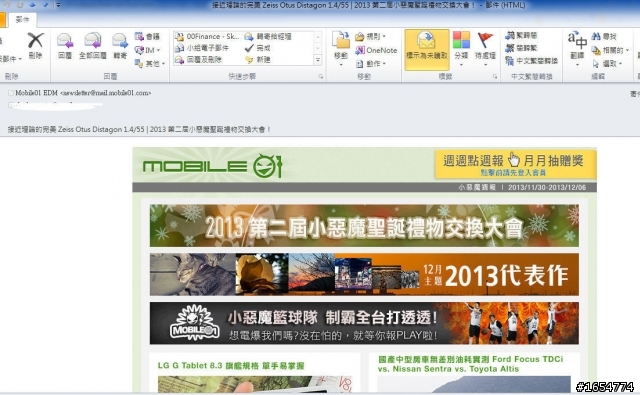This screenshot has height=395, width=640.
Task: Reply using the 回覆 envelope icon
Action: [65, 46]
